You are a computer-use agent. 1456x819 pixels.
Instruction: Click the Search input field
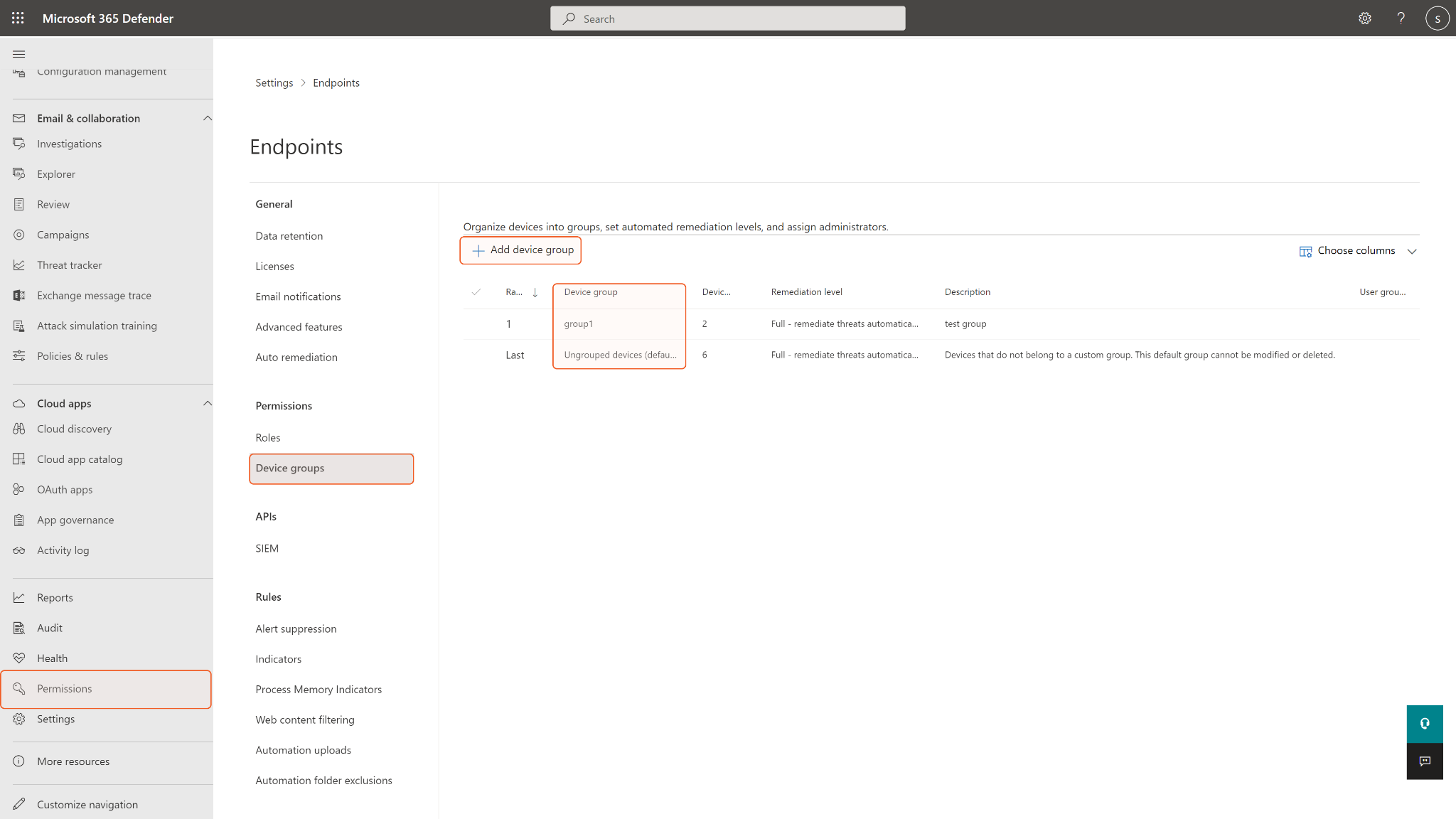(x=727, y=19)
